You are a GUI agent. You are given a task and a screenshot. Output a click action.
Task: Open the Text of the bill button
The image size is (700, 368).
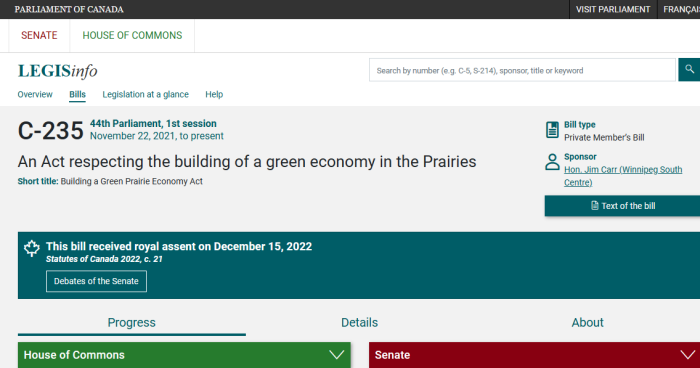(622, 206)
